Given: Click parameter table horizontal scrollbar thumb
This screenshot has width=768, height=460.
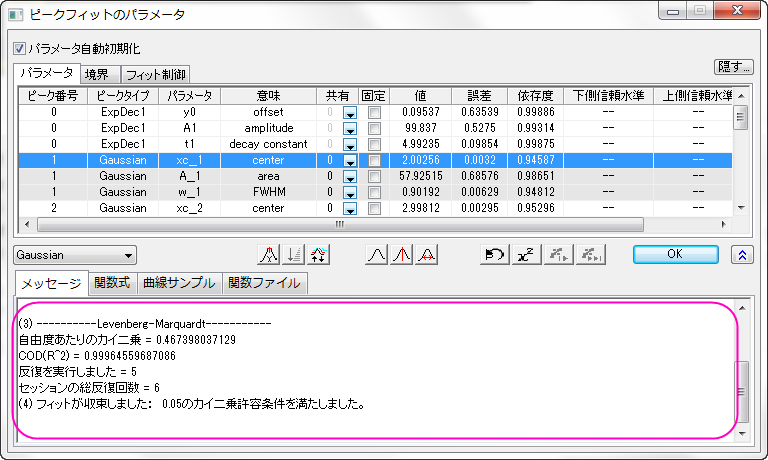Looking at the screenshot, I should [x=340, y=224].
